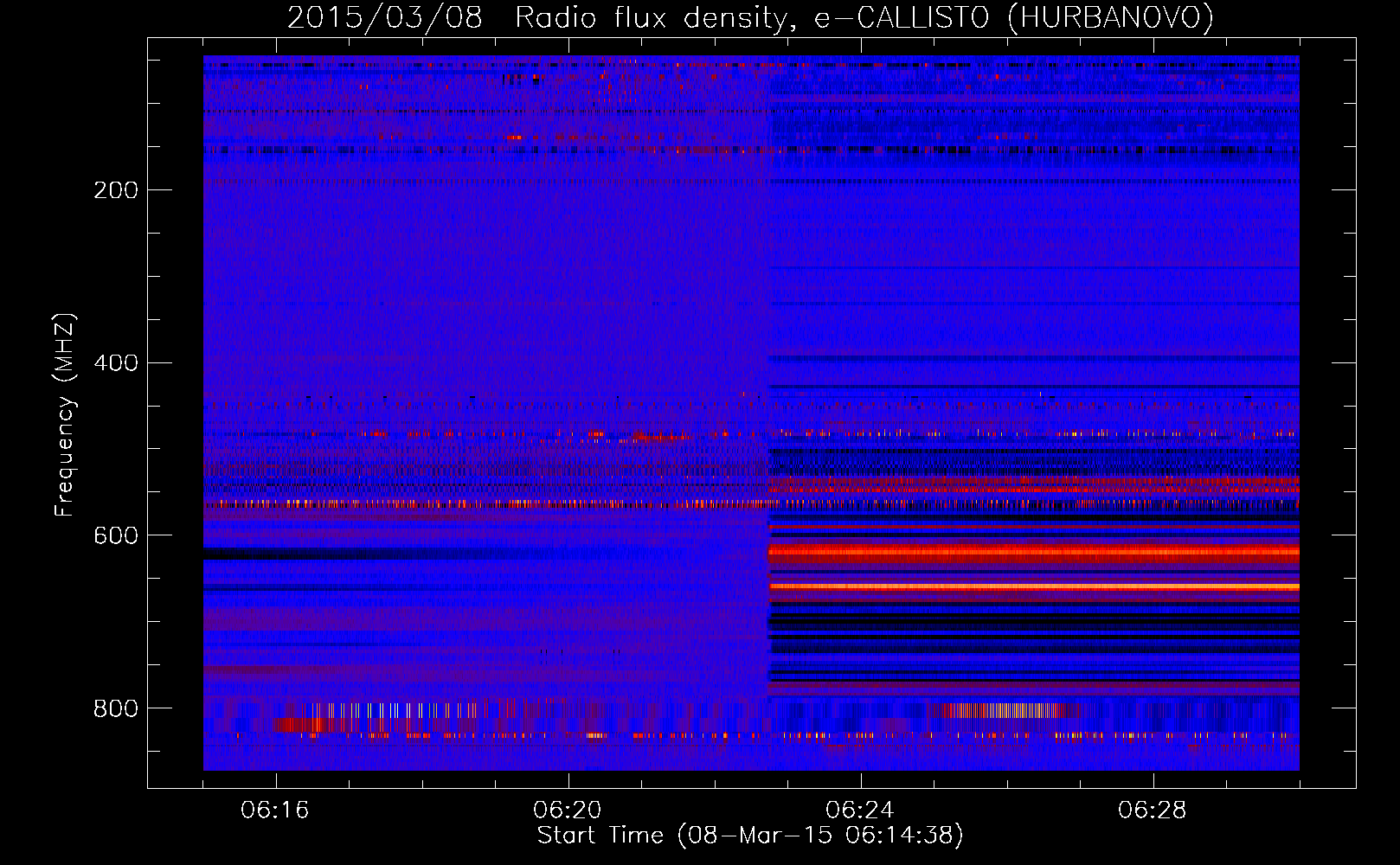Screen dimensions: 1400x865
Task: Click the 200 frequency tick label
Action: pos(116,190)
